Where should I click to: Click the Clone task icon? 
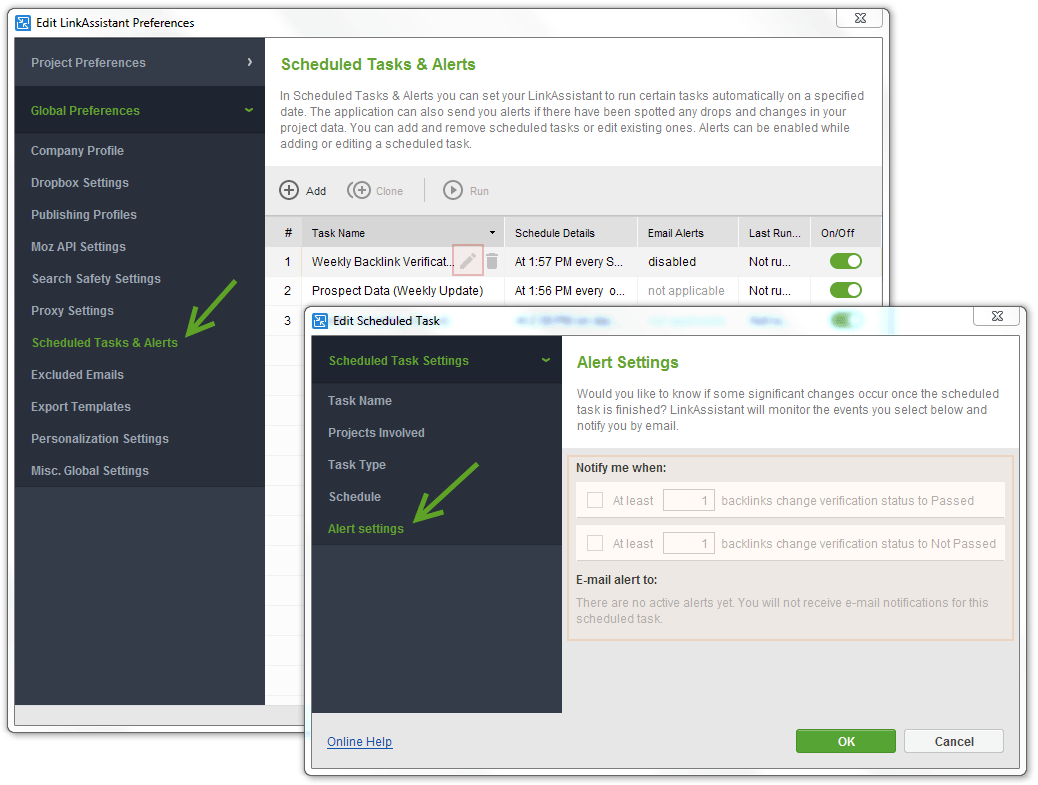point(359,191)
